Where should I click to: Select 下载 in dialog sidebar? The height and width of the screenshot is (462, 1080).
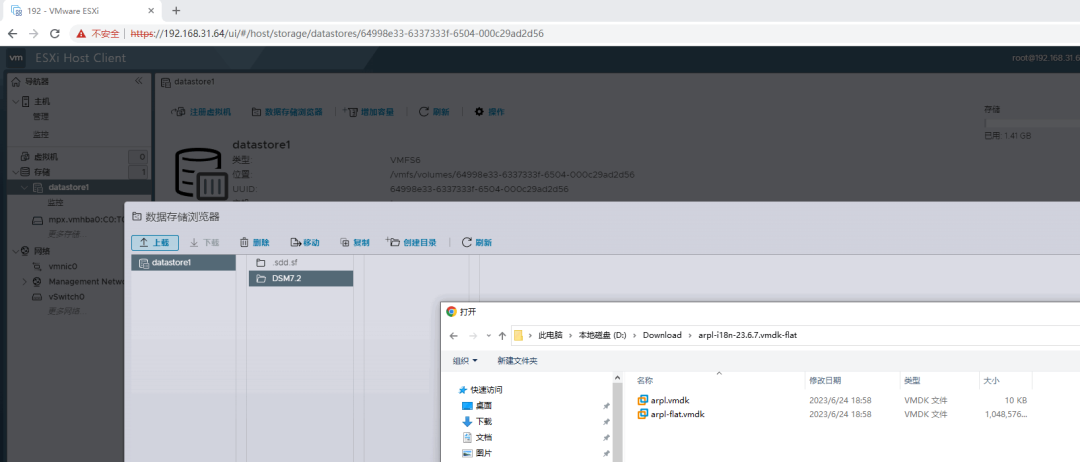click(483, 421)
